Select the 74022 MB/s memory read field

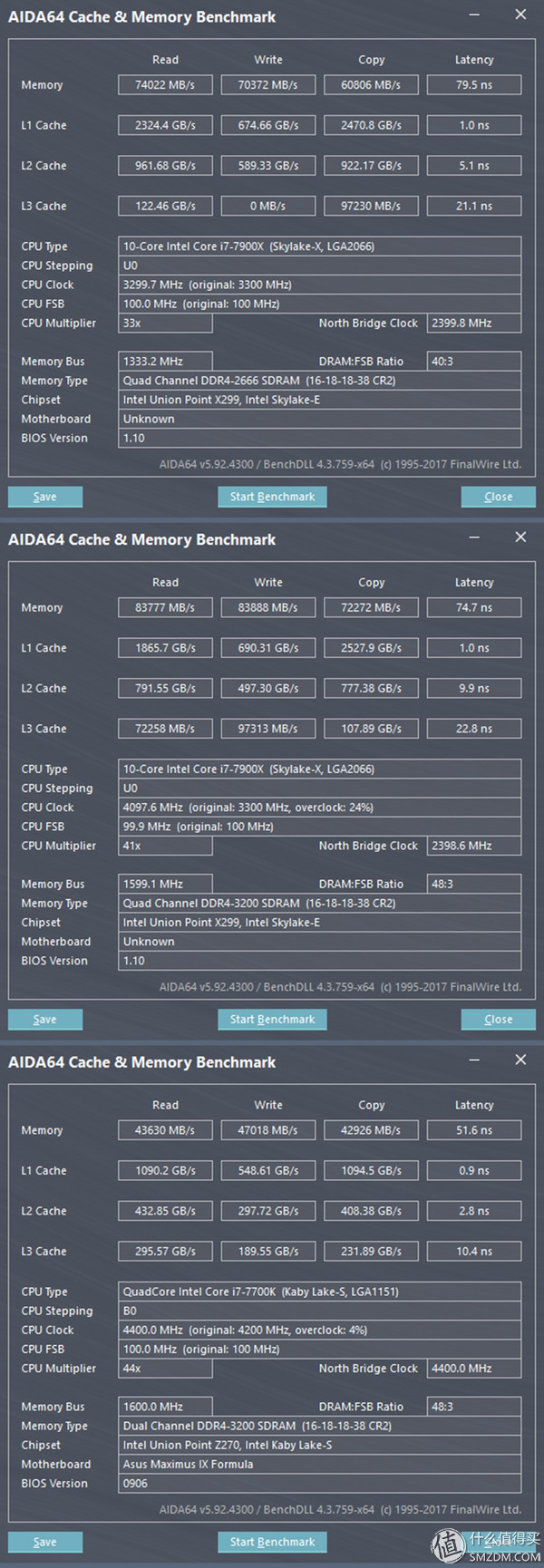pyautogui.click(x=165, y=85)
